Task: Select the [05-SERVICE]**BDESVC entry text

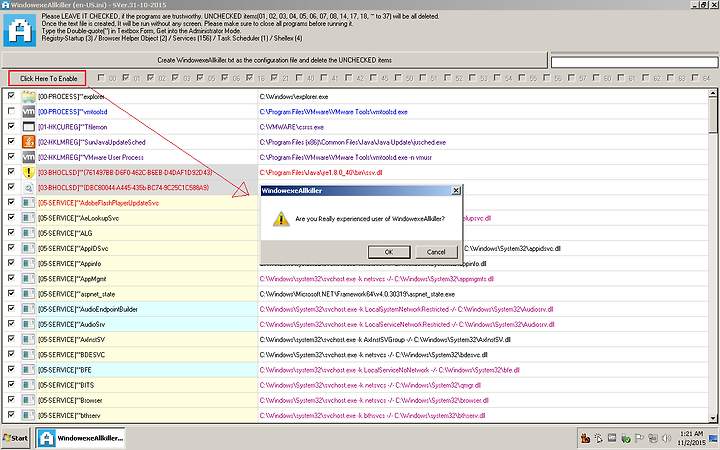Action: click(x=72, y=355)
